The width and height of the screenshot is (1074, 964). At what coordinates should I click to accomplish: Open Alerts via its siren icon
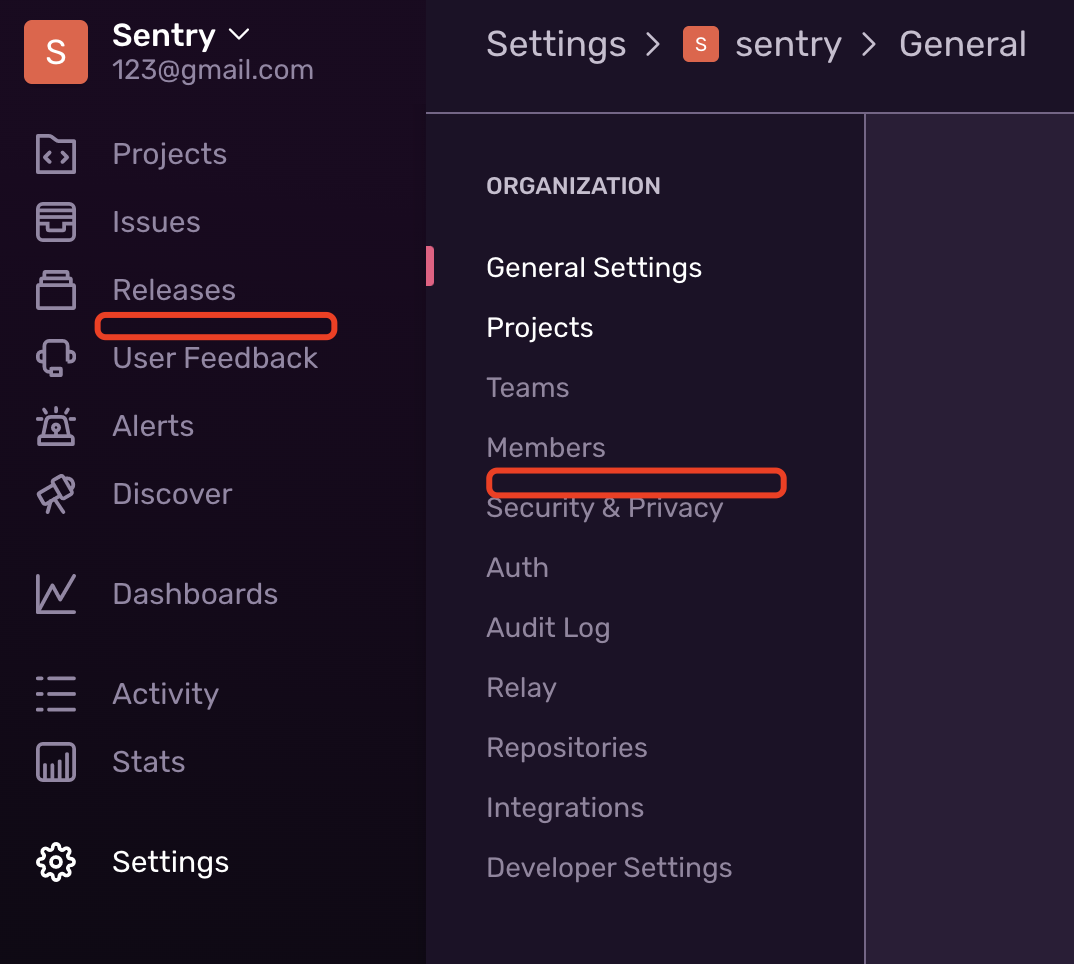click(x=56, y=425)
